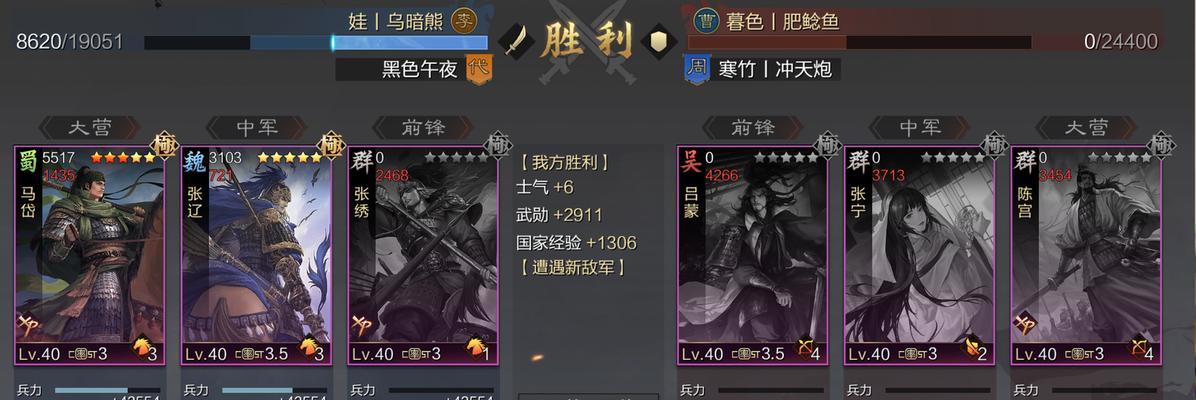
Task: Click the blue 周 banner badge
Action: [696, 69]
